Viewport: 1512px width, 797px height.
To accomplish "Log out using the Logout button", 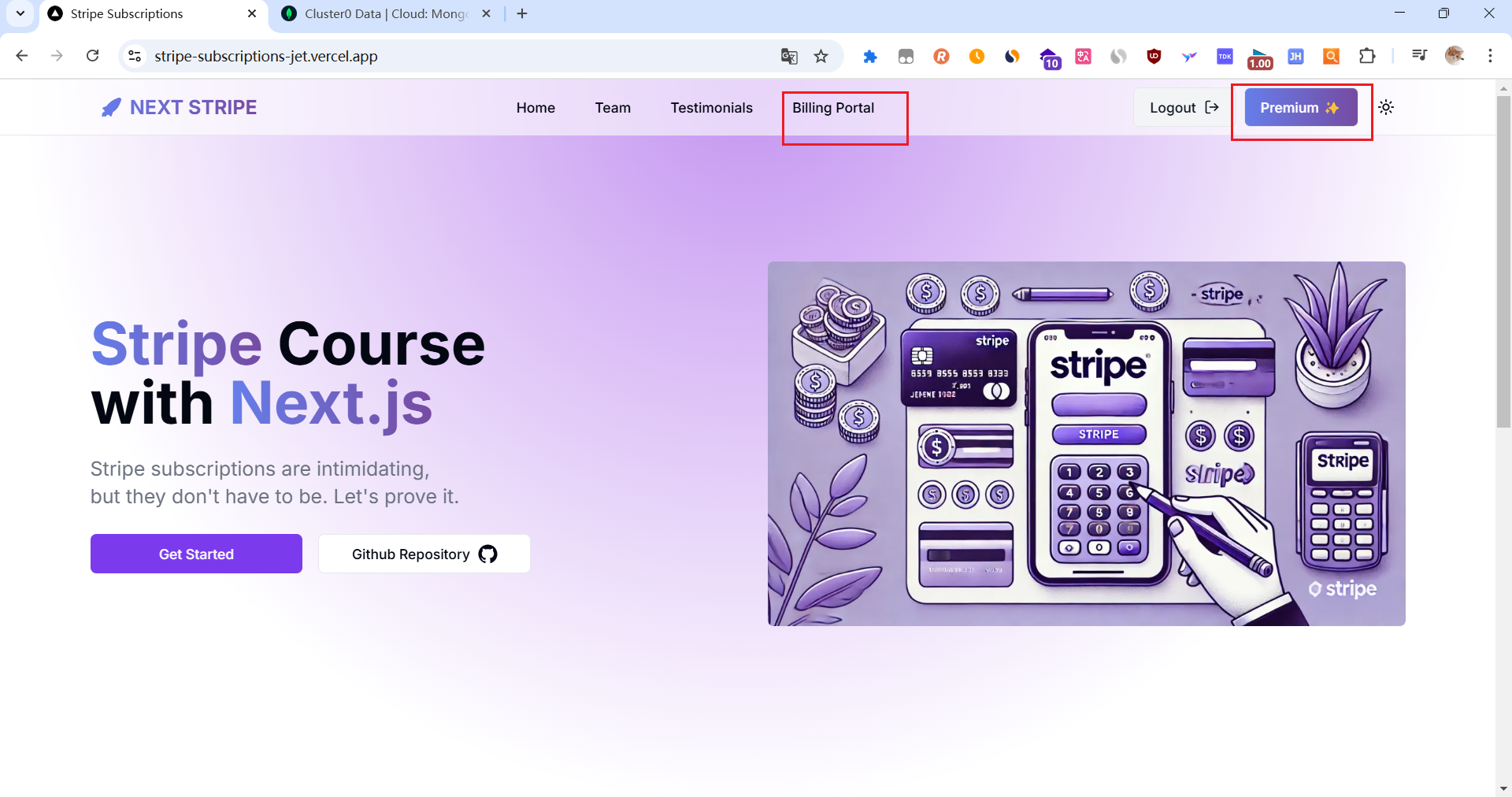I will [x=1183, y=108].
